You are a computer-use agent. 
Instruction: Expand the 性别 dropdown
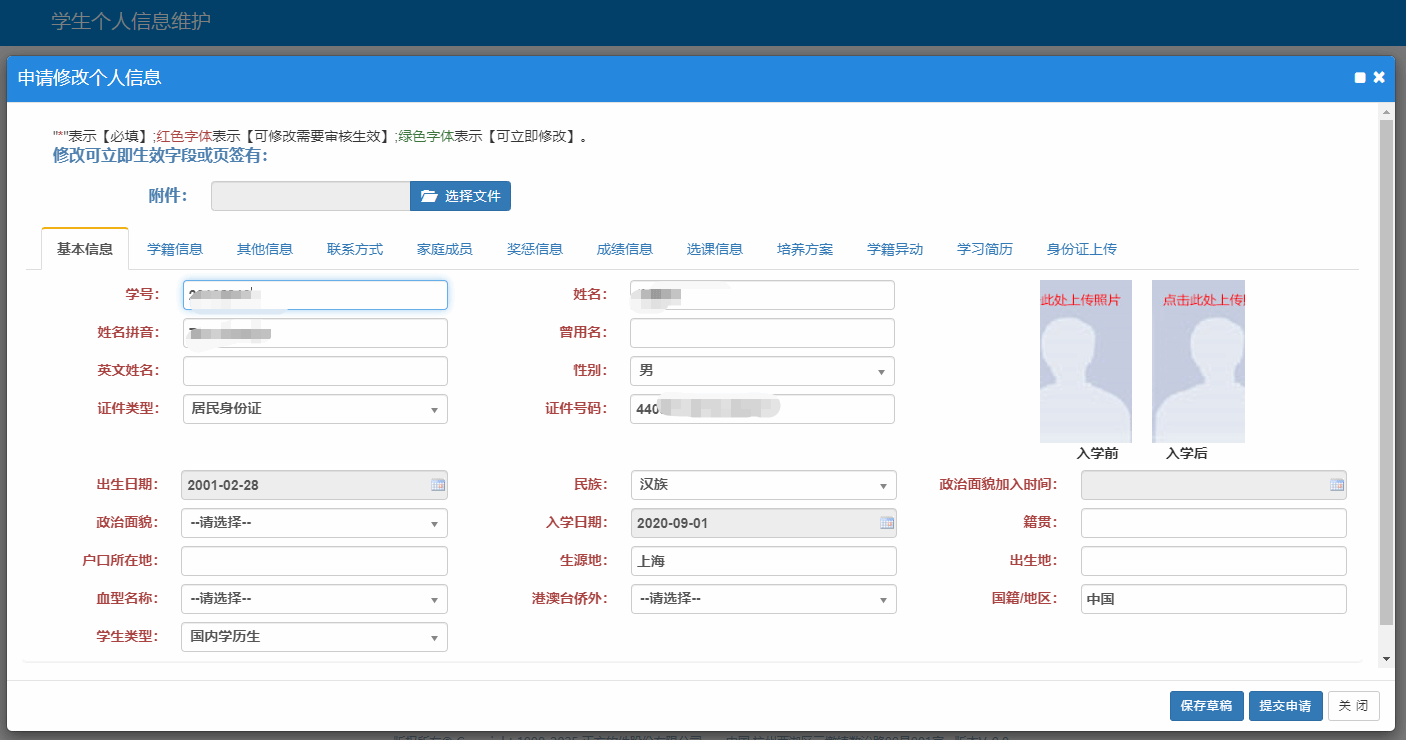[762, 371]
